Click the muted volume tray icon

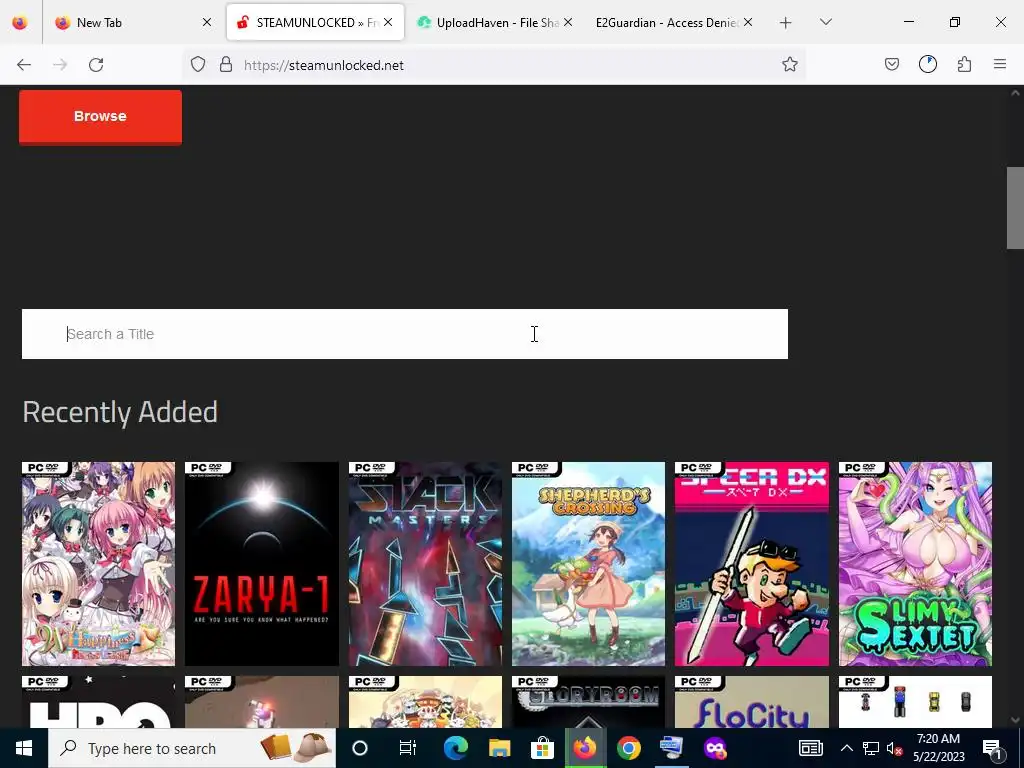(894, 749)
